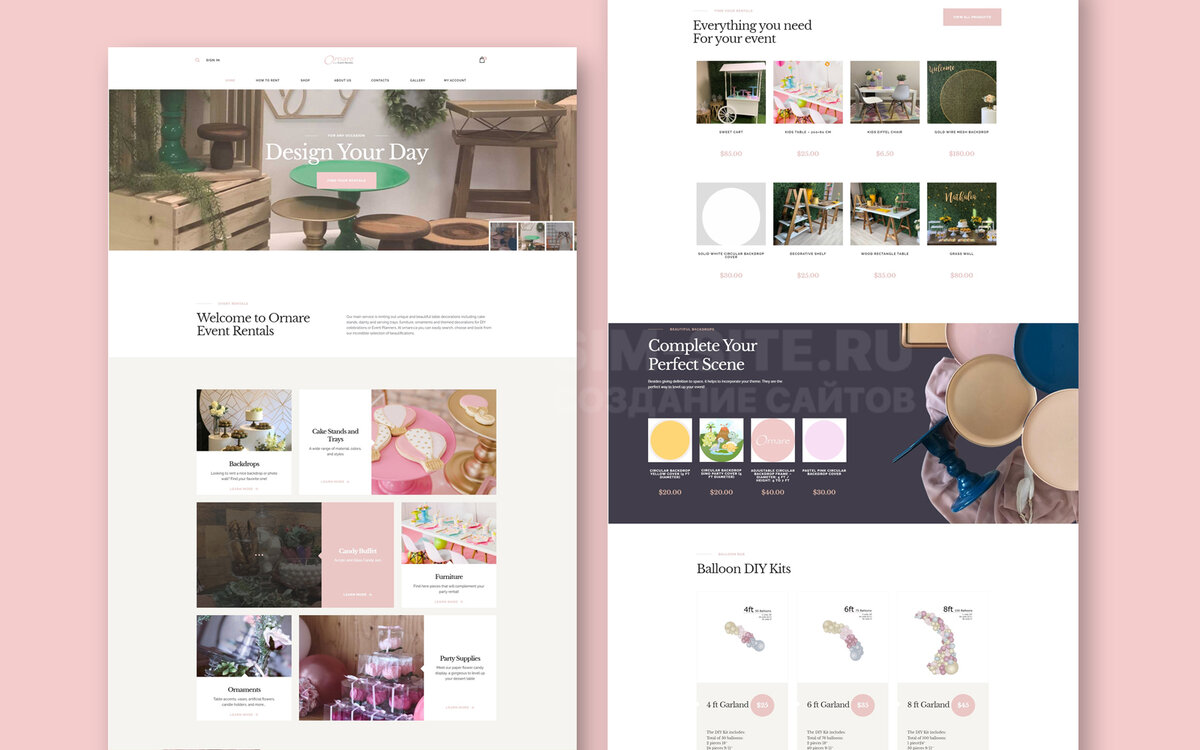Open the My Account menu item

click(455, 80)
